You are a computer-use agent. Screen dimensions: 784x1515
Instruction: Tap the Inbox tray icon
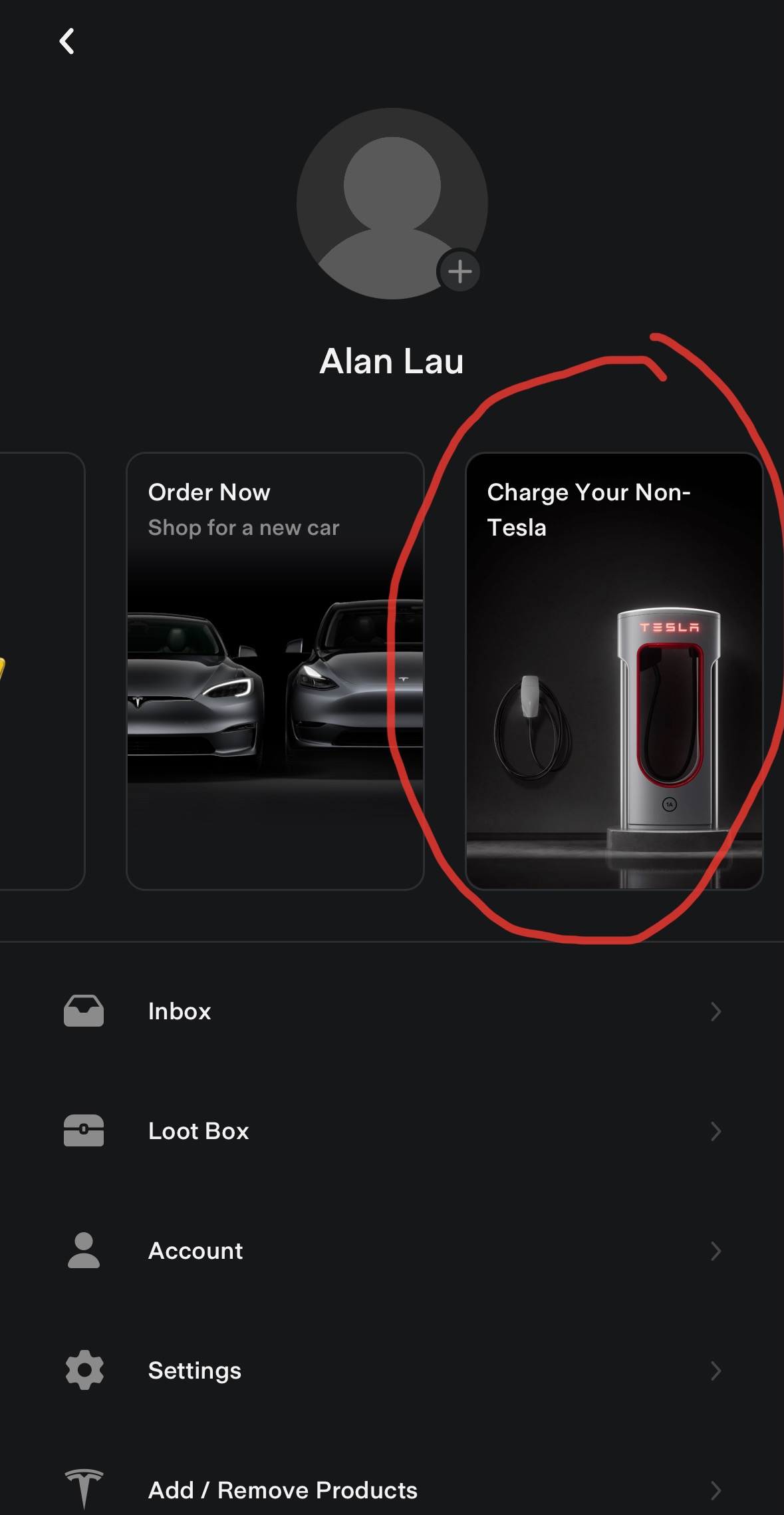[84, 1011]
